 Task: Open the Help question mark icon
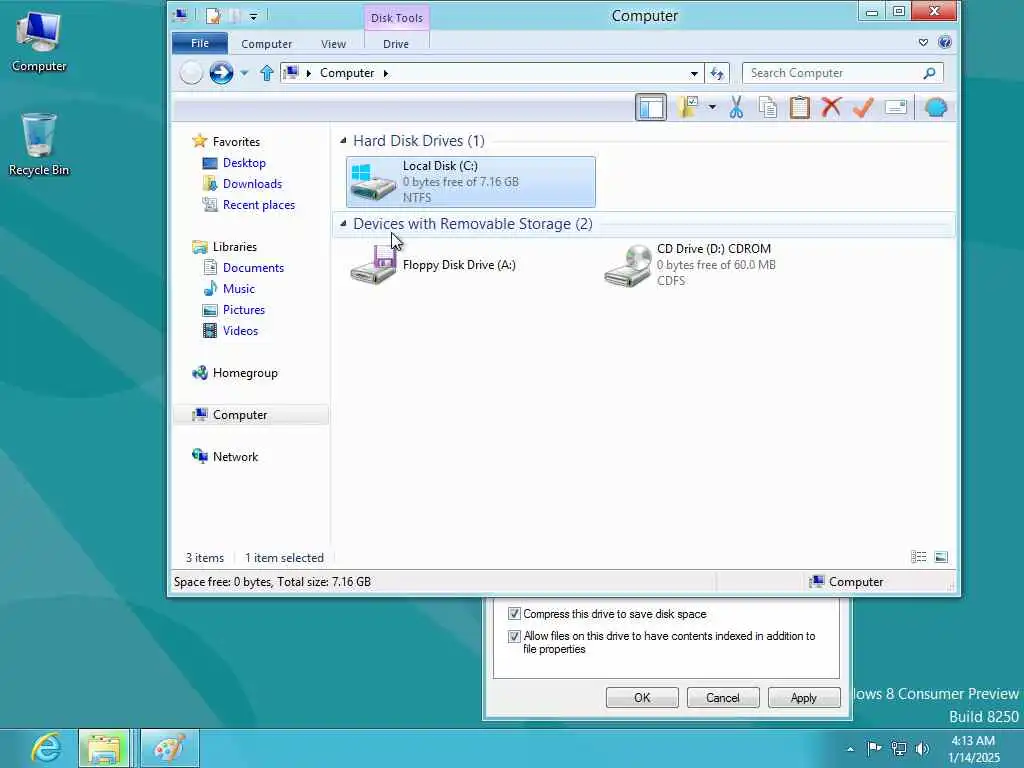pos(944,42)
